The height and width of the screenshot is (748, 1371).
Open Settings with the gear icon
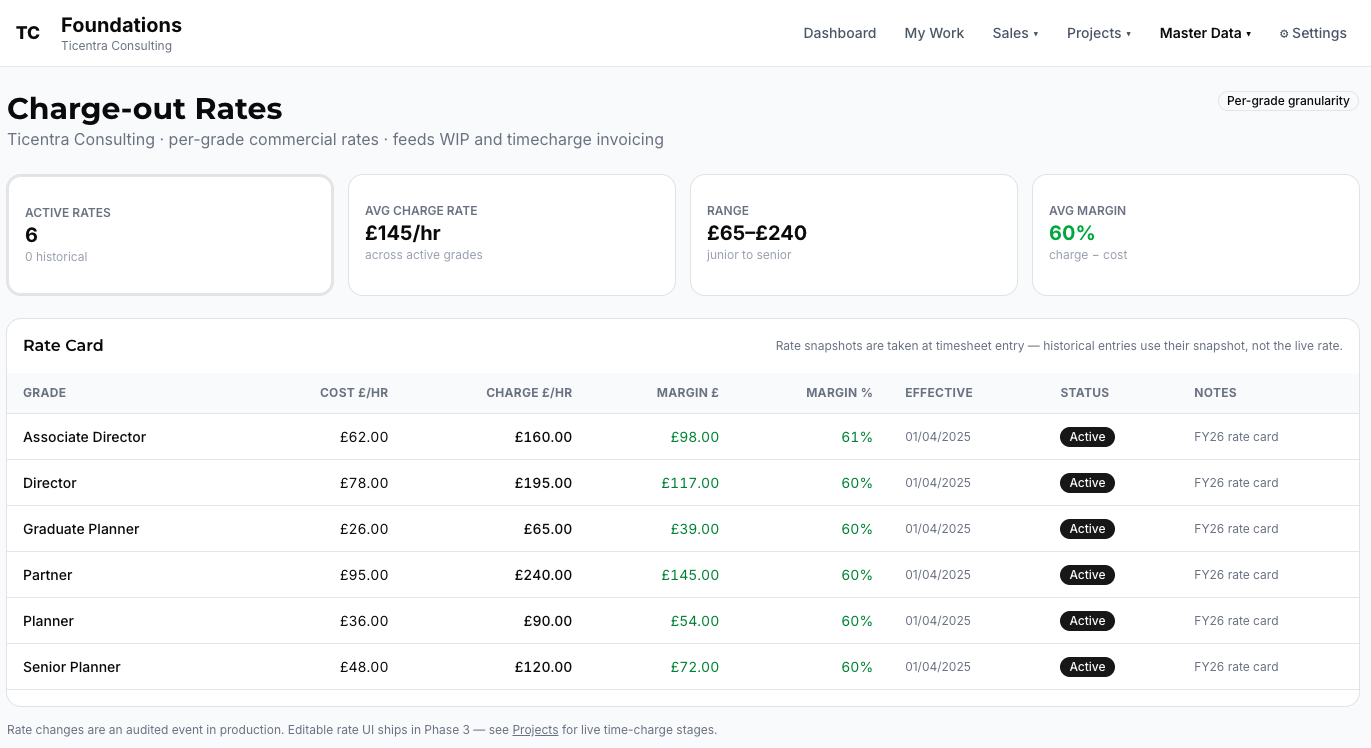tap(1313, 33)
